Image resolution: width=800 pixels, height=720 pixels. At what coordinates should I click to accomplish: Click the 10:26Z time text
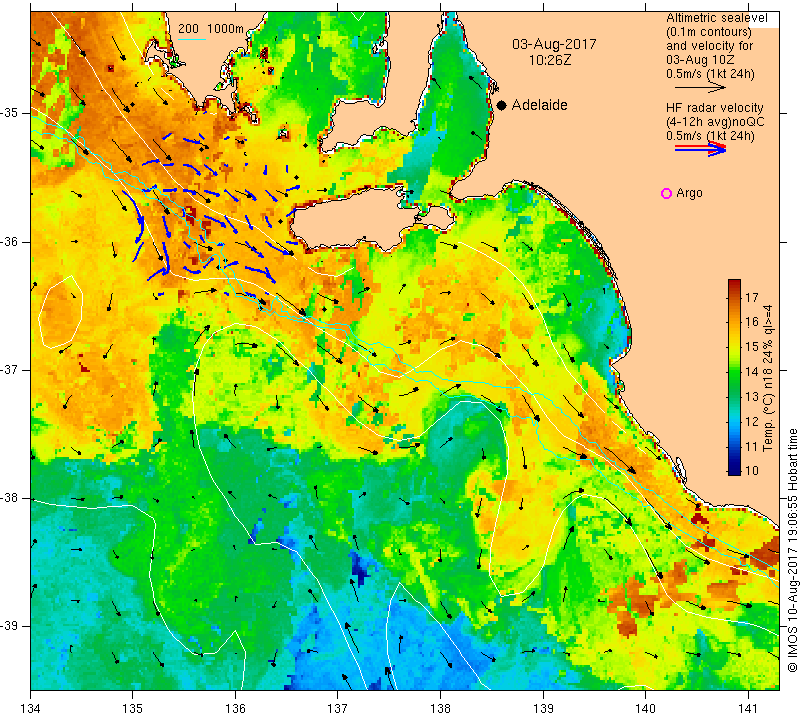(550, 60)
